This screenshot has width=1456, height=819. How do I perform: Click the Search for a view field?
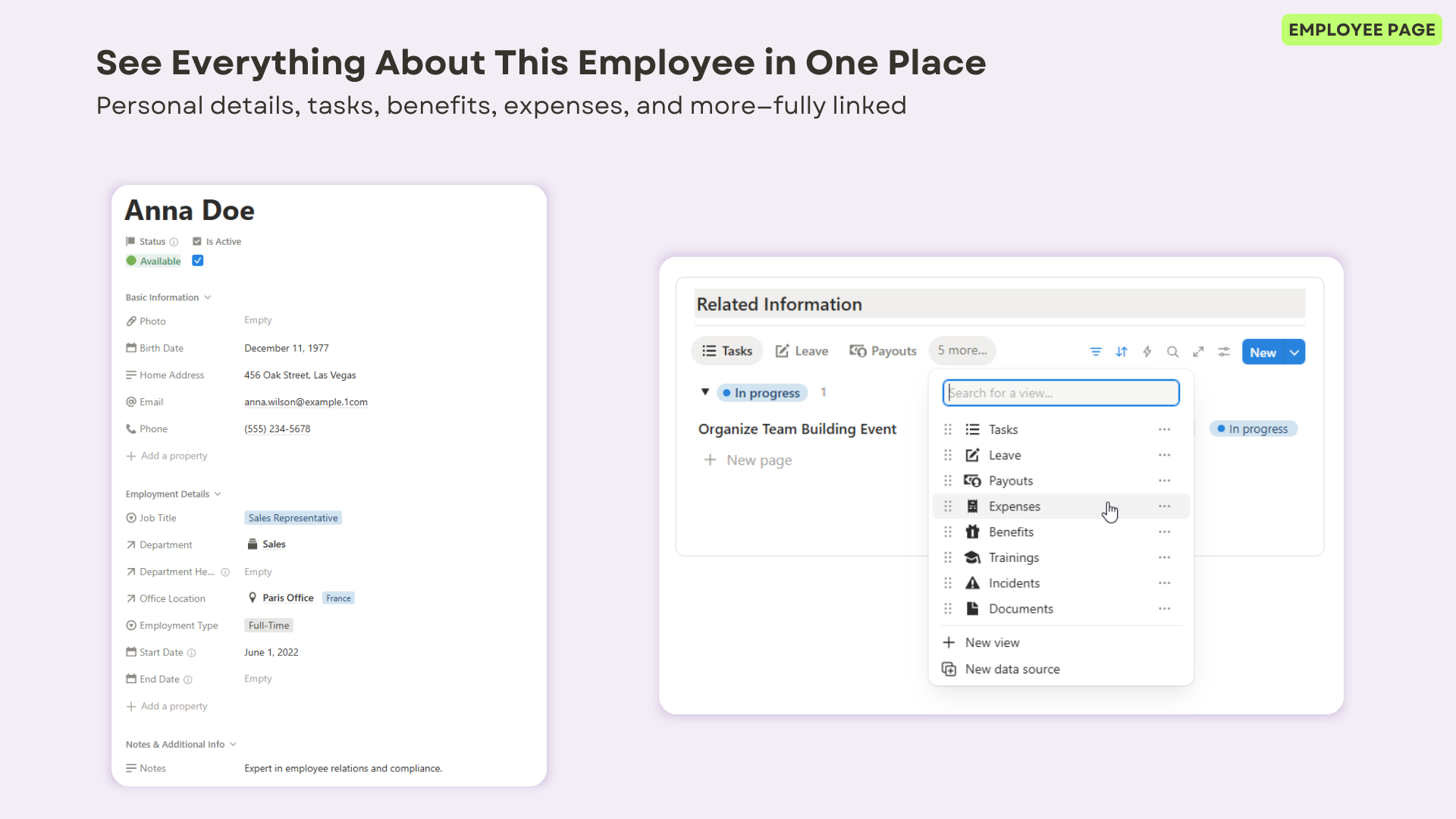[1060, 393]
